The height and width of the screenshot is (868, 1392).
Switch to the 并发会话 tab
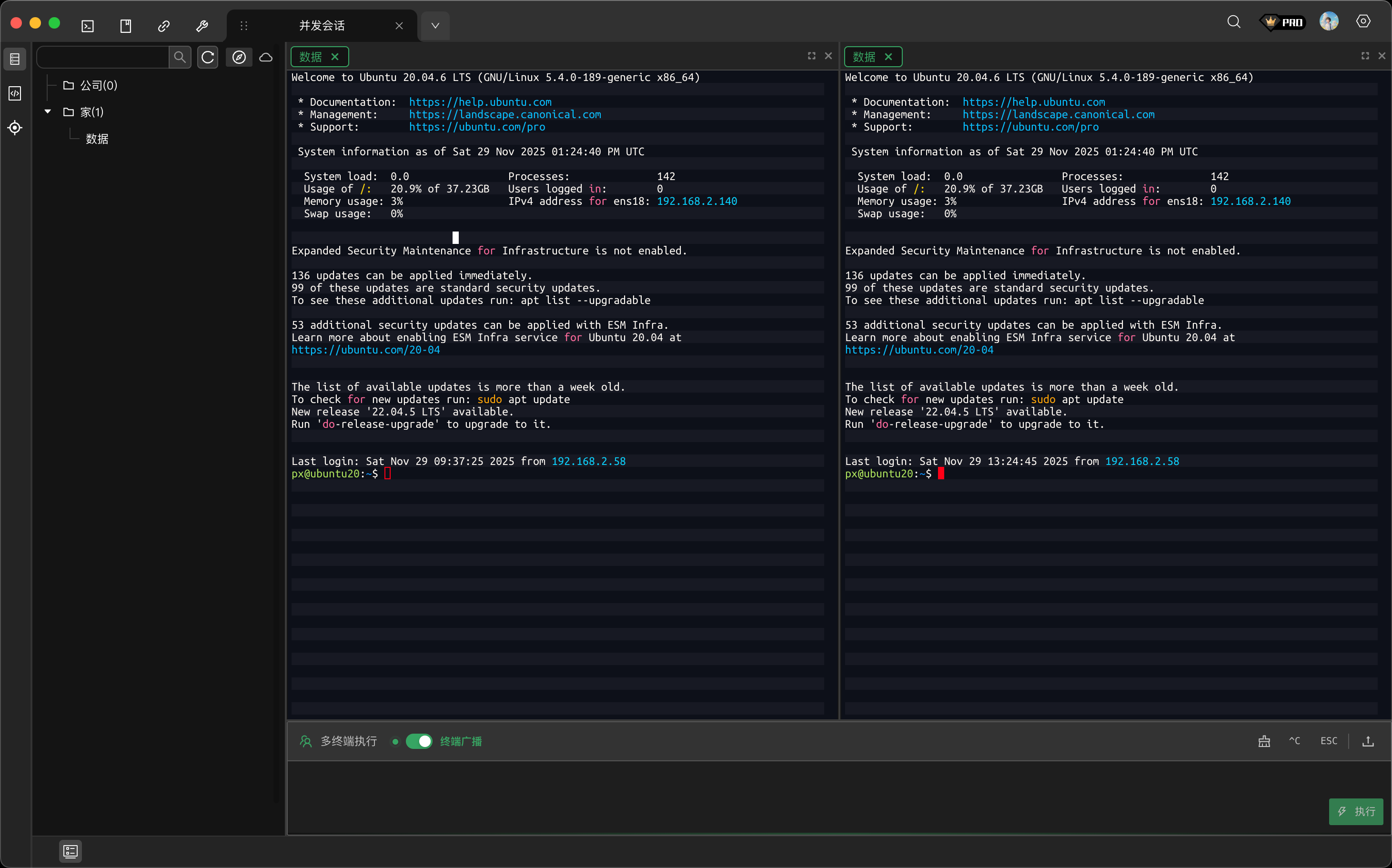[x=322, y=26]
